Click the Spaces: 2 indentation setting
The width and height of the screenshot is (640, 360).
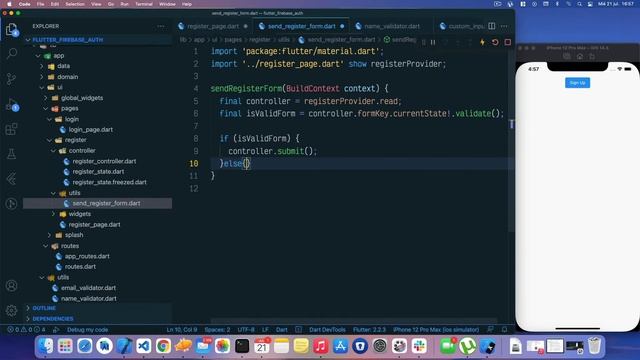(x=217, y=329)
